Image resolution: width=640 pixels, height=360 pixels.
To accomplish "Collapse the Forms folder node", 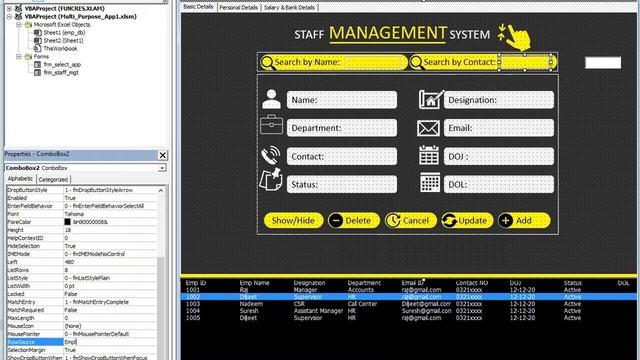I will coord(19,57).
